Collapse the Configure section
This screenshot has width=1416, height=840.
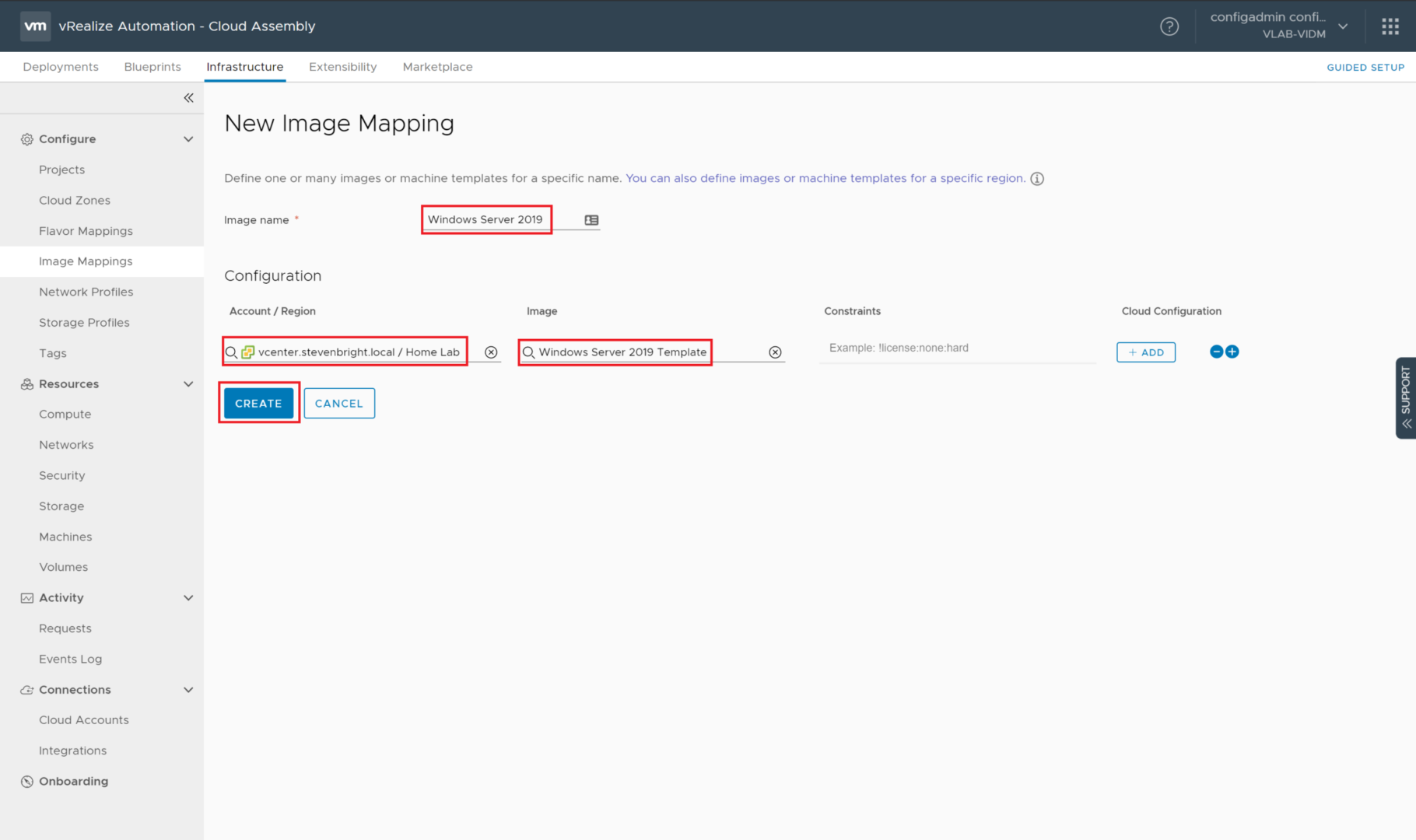click(188, 139)
